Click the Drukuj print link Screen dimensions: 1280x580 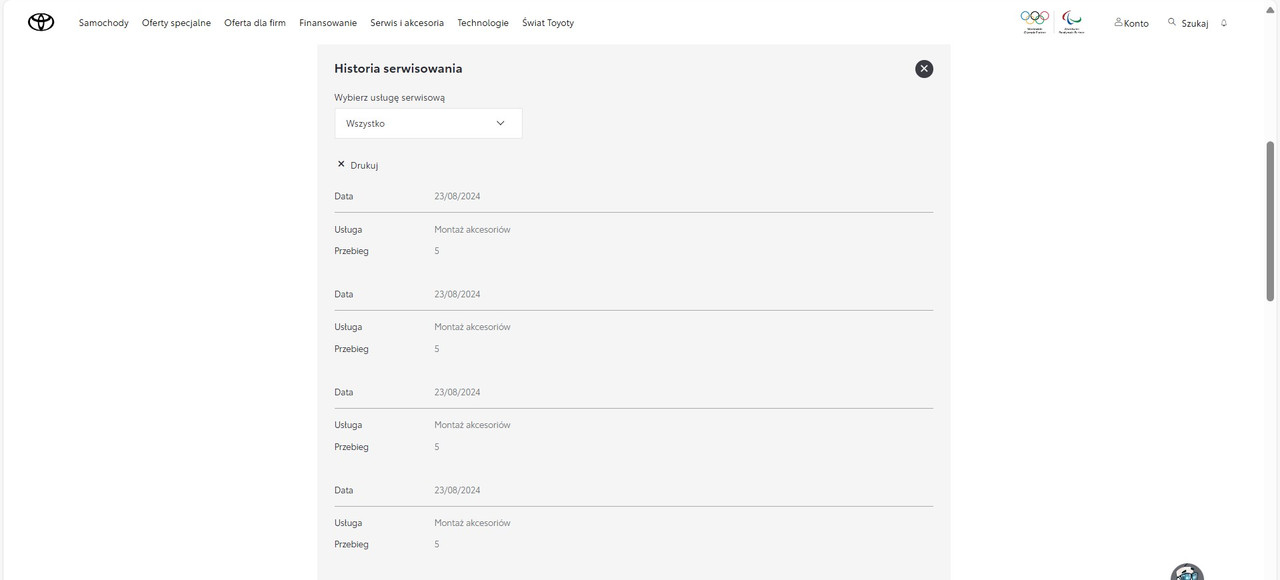coord(357,165)
